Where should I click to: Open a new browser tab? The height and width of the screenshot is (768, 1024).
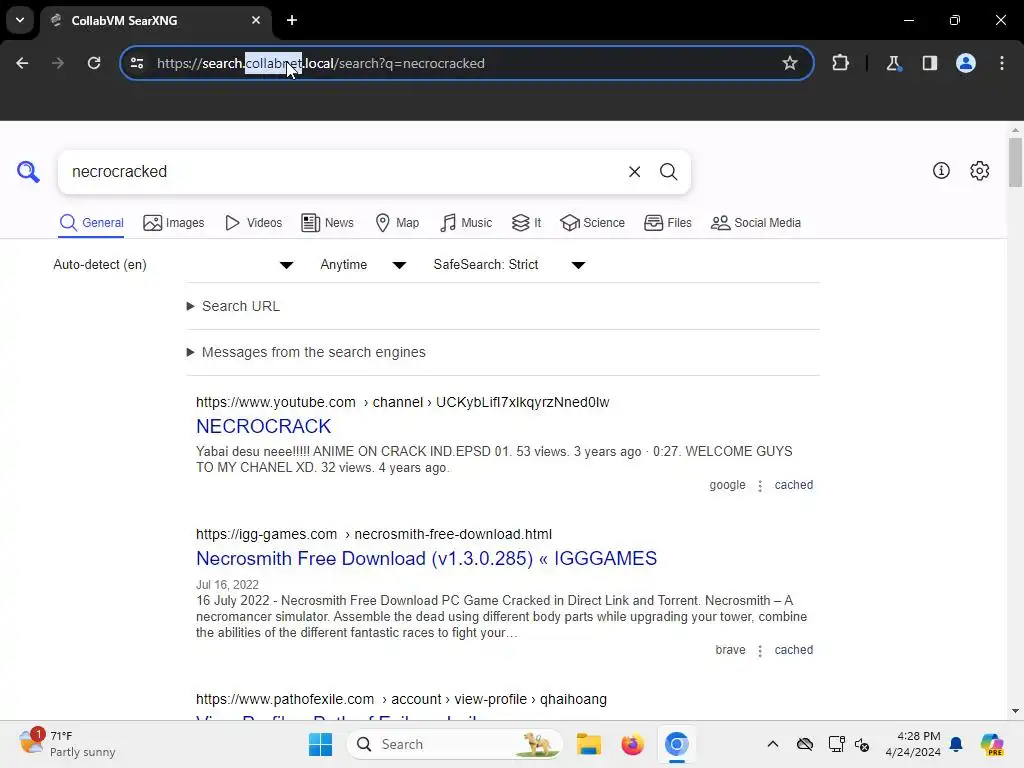tap(292, 20)
